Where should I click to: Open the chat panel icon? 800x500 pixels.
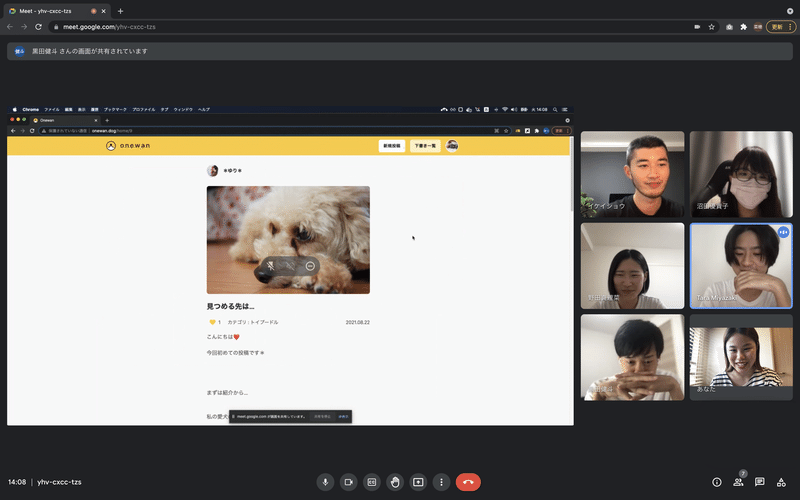[x=760, y=482]
